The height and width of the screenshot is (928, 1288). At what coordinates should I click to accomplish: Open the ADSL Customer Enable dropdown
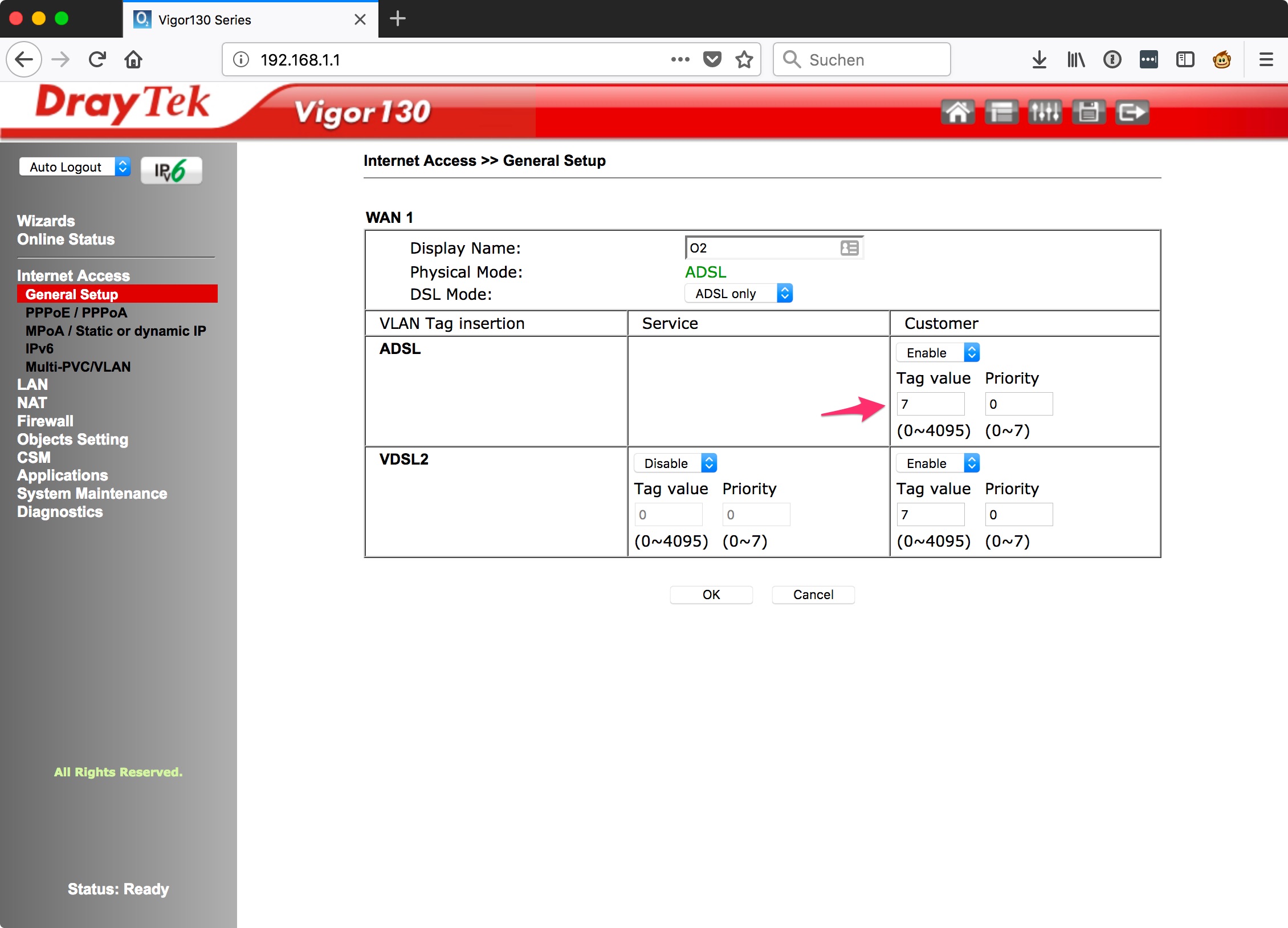pos(938,353)
